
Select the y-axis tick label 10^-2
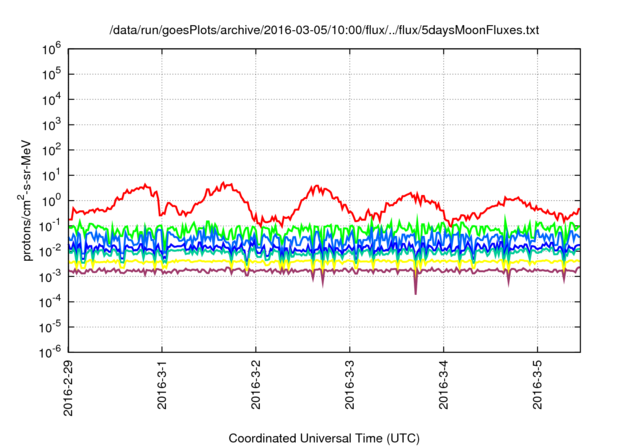pyautogui.click(x=50, y=252)
